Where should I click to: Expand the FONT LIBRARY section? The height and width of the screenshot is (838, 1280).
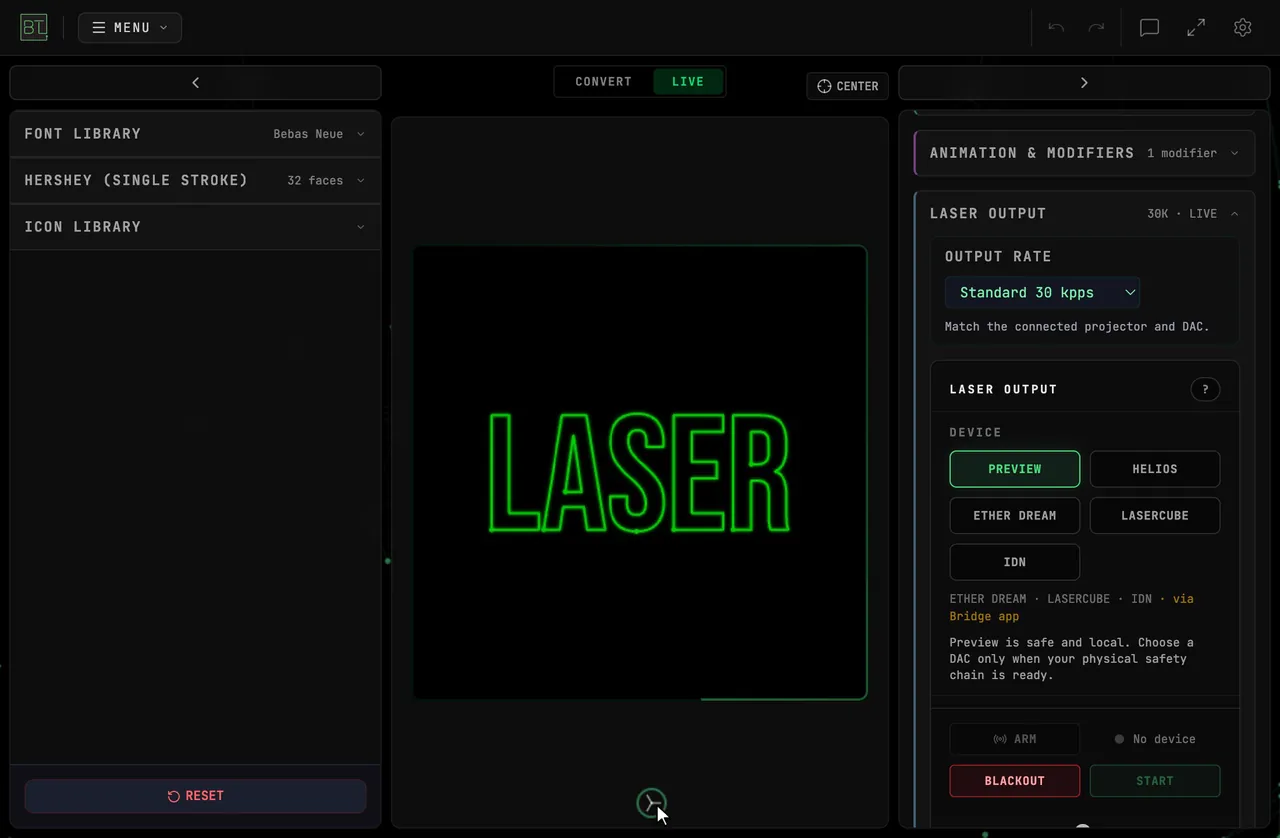click(195, 134)
